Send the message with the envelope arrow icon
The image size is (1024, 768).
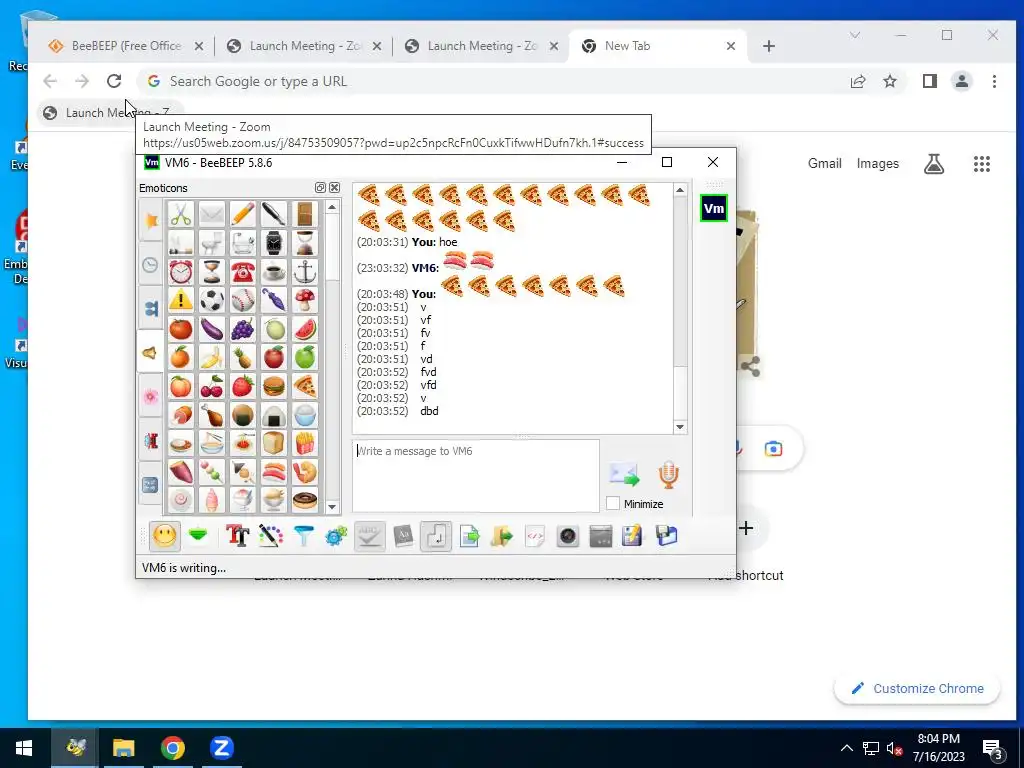(x=624, y=475)
